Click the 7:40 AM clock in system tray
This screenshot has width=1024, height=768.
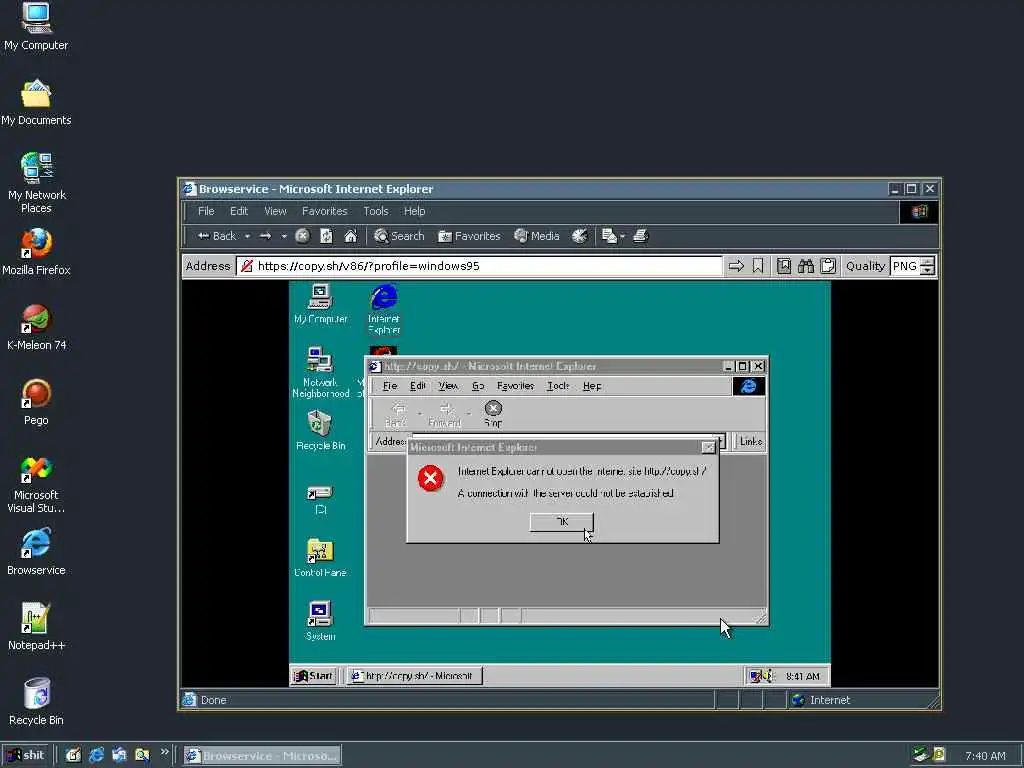tap(985, 756)
